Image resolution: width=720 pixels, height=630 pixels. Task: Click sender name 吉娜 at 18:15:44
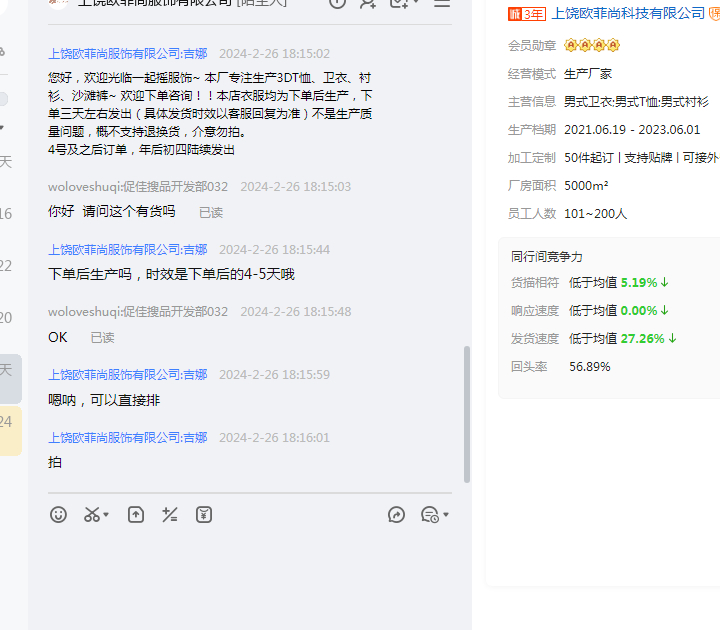pyautogui.click(x=128, y=250)
